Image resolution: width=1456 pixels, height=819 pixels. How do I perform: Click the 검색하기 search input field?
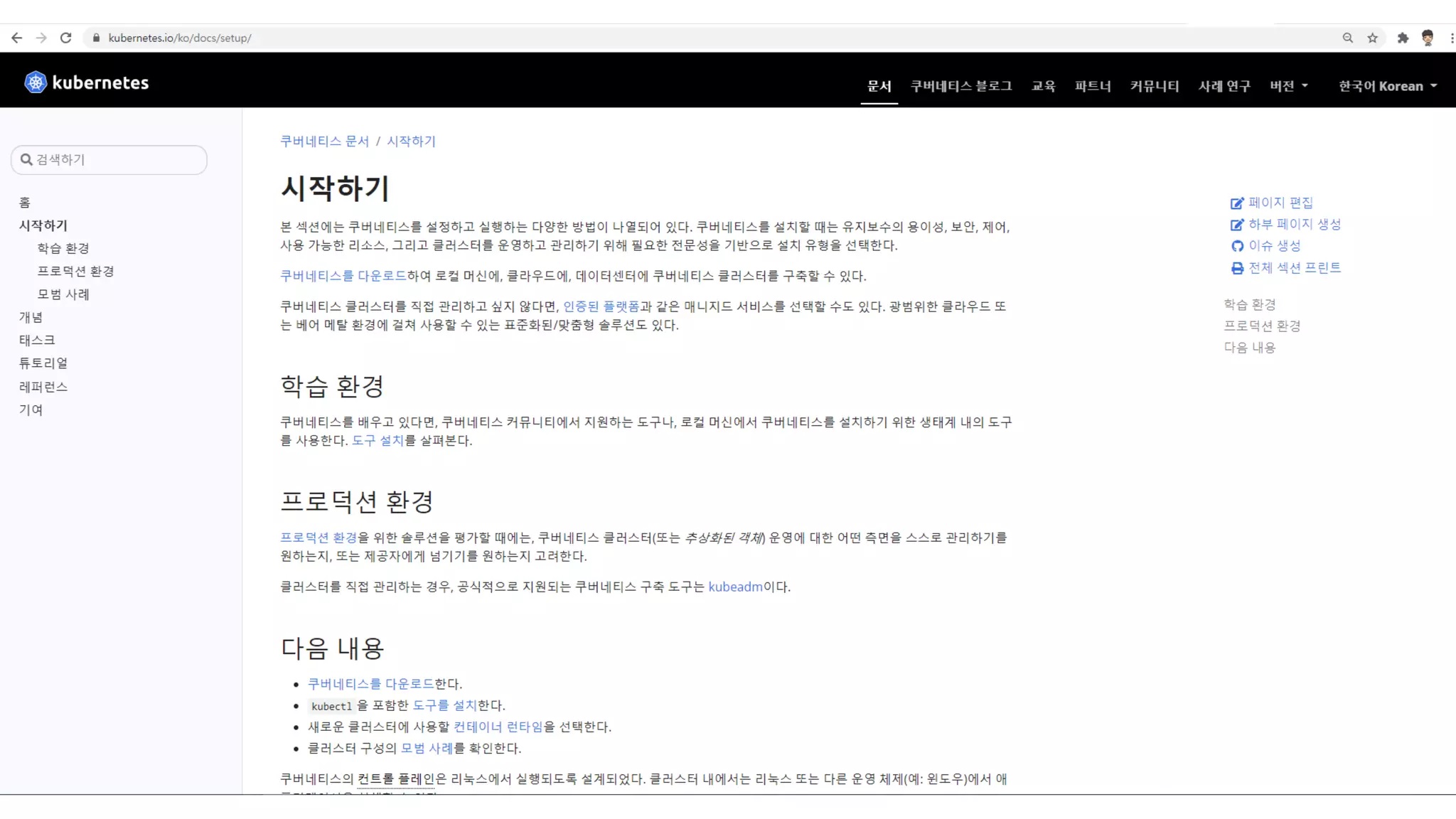[109, 160]
